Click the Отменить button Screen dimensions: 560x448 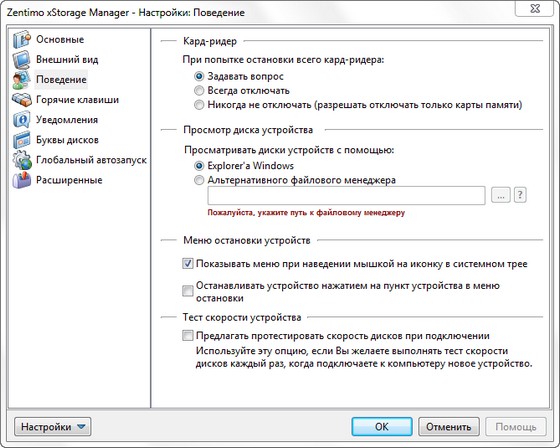coord(449,427)
